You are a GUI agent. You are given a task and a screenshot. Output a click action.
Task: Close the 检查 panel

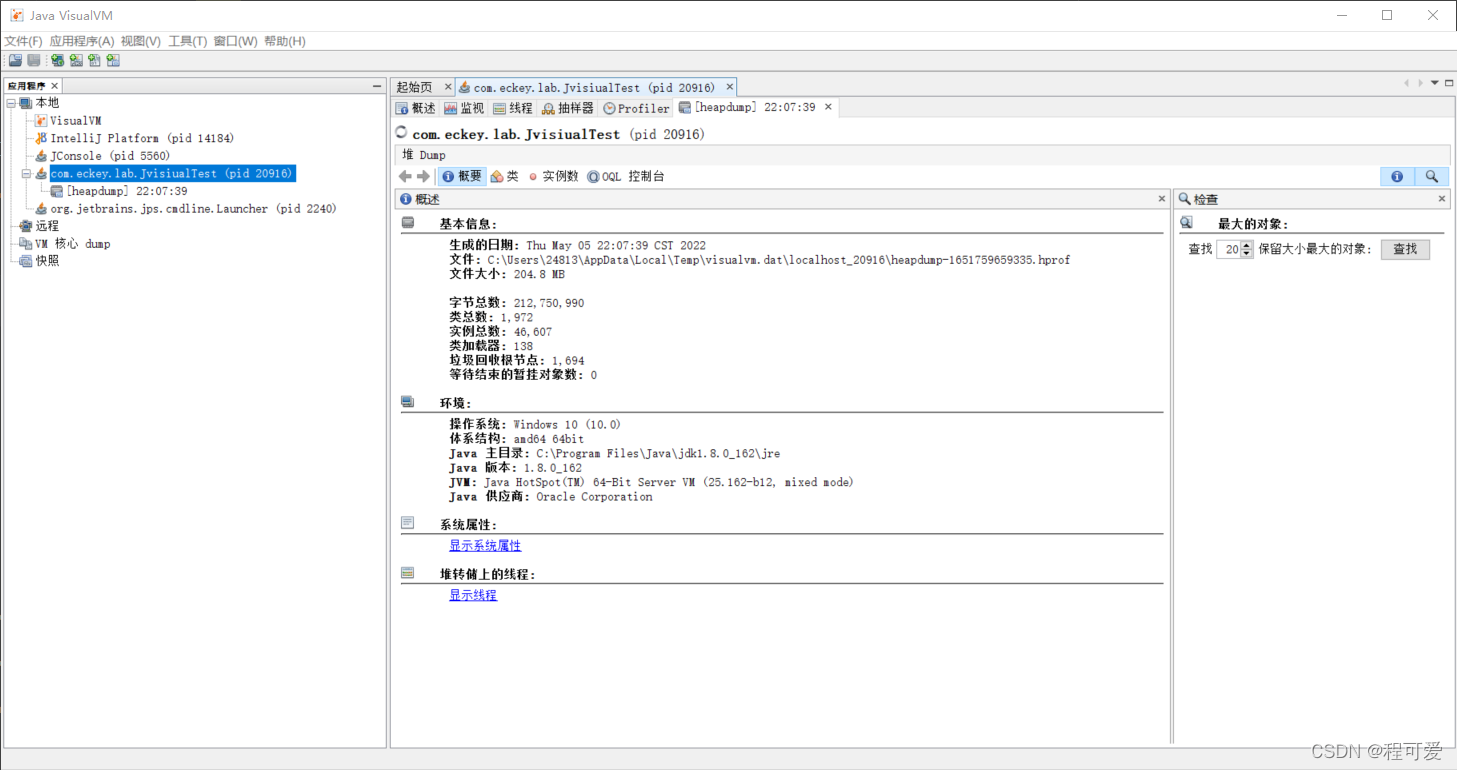(1442, 199)
